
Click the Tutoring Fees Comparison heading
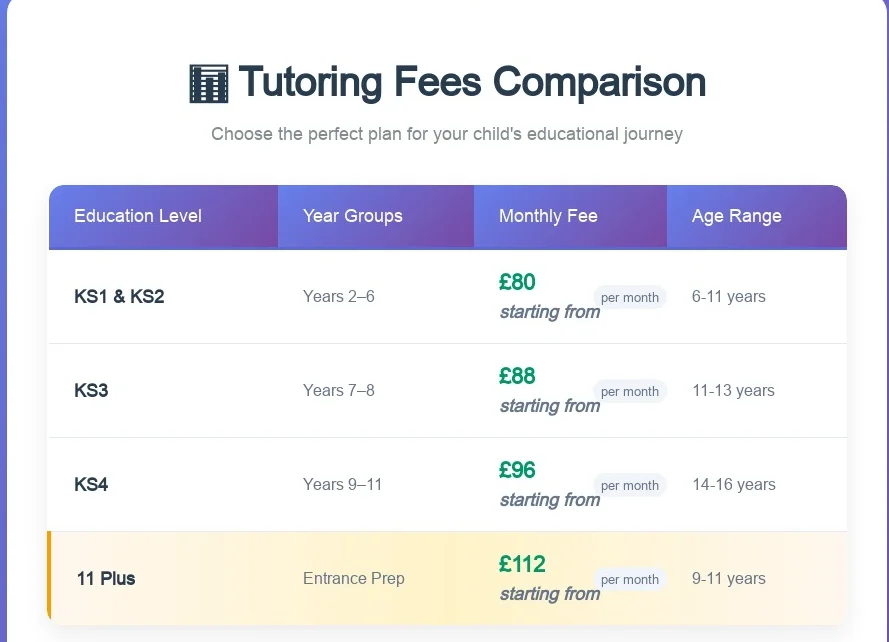point(472,83)
